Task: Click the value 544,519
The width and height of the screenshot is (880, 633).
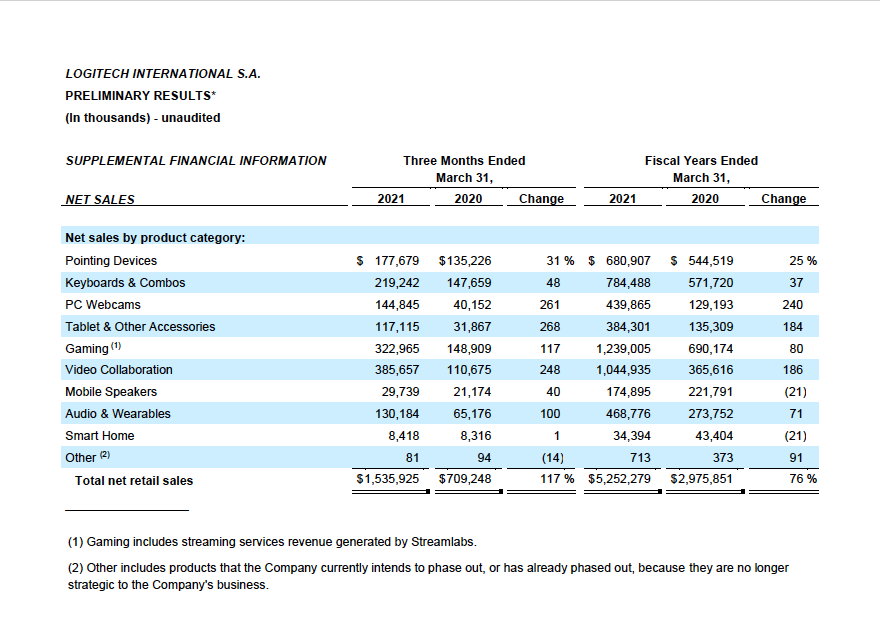Action: tap(711, 261)
